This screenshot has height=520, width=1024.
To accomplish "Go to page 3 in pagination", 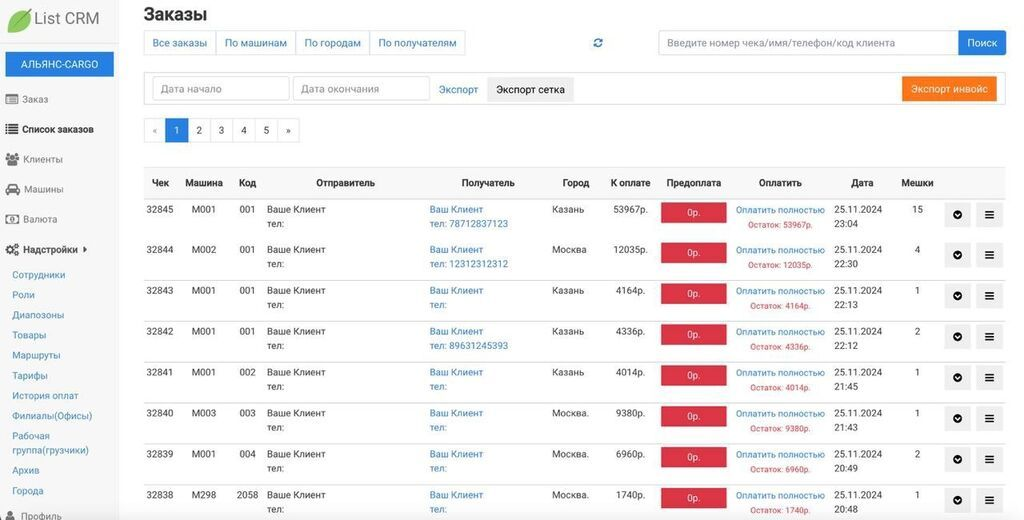I will click(x=221, y=130).
